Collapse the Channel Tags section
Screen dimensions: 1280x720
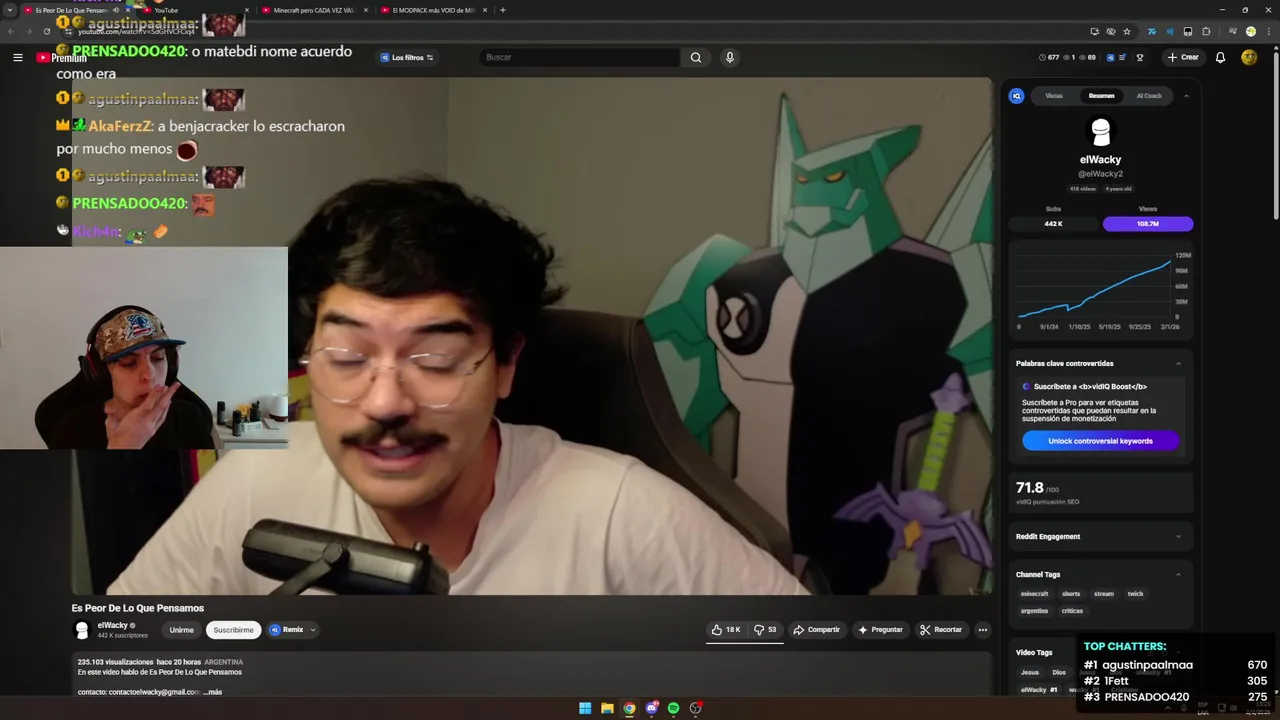click(x=1178, y=575)
